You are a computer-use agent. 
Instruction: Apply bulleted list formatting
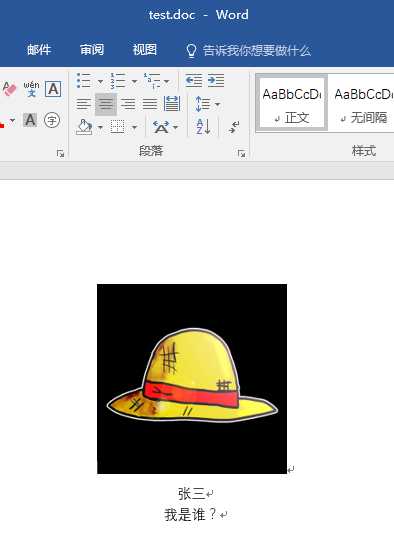[x=84, y=80]
